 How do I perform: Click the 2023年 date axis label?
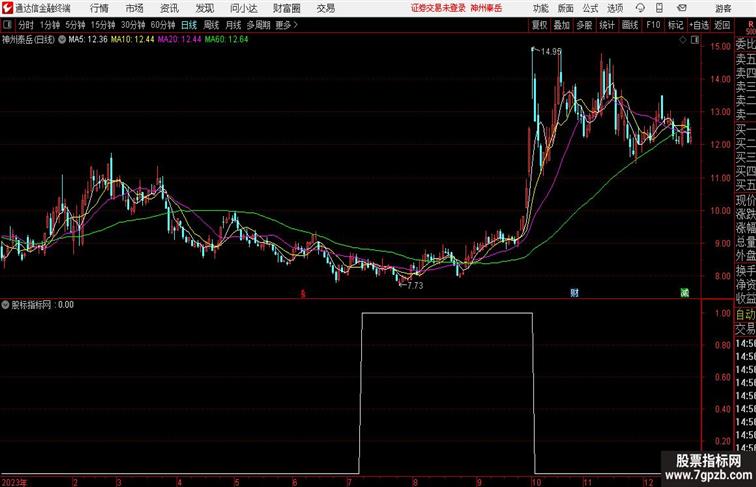(x=14, y=482)
